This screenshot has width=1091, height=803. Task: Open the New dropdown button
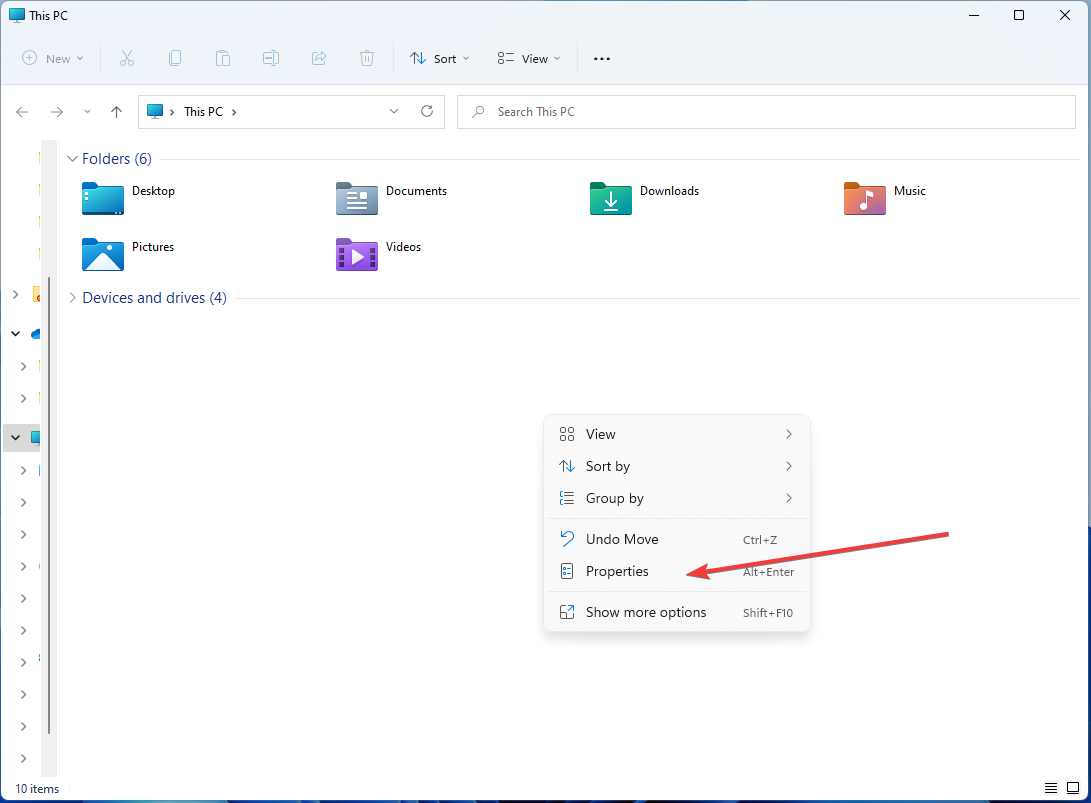click(x=53, y=58)
